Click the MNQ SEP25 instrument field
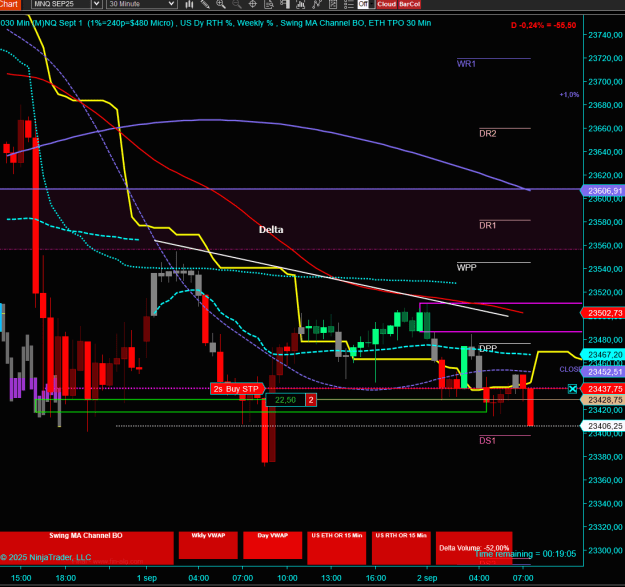Screen dimensions: 625x587 (x=61, y=4)
